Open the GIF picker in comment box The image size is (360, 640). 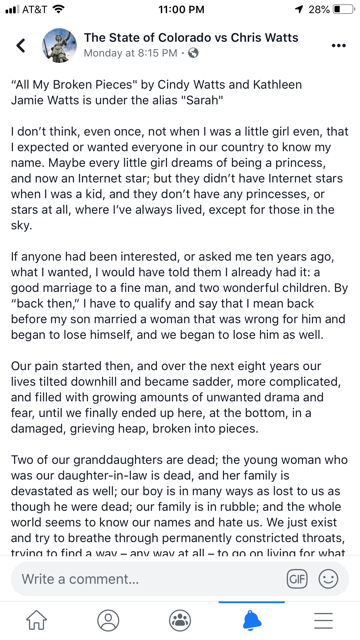pos(297,579)
